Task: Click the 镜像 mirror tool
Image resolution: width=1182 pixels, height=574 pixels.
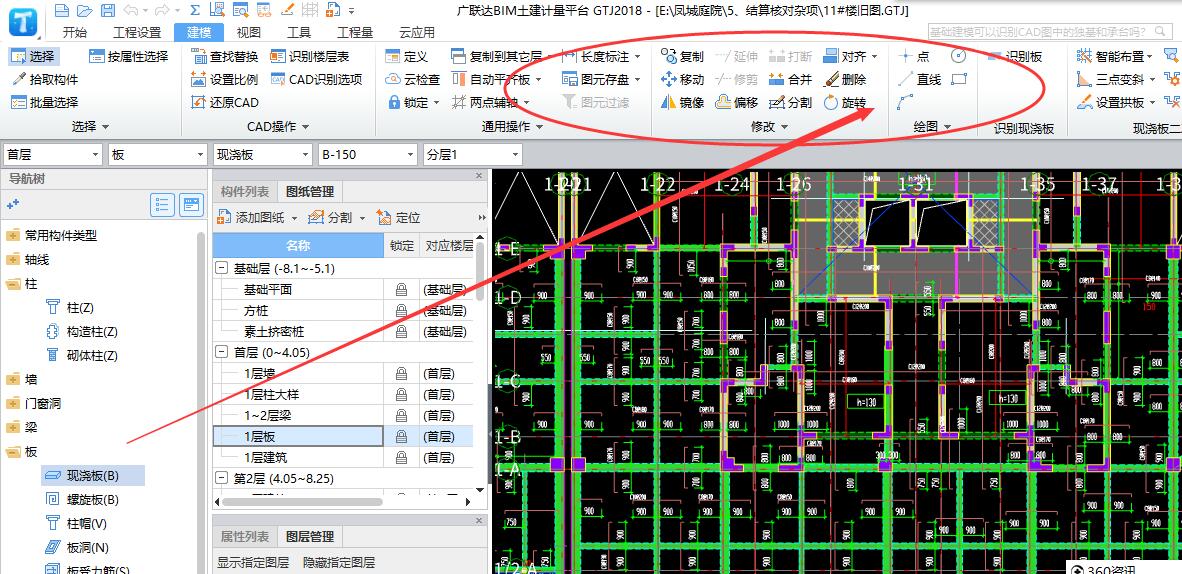Action: tap(682, 103)
